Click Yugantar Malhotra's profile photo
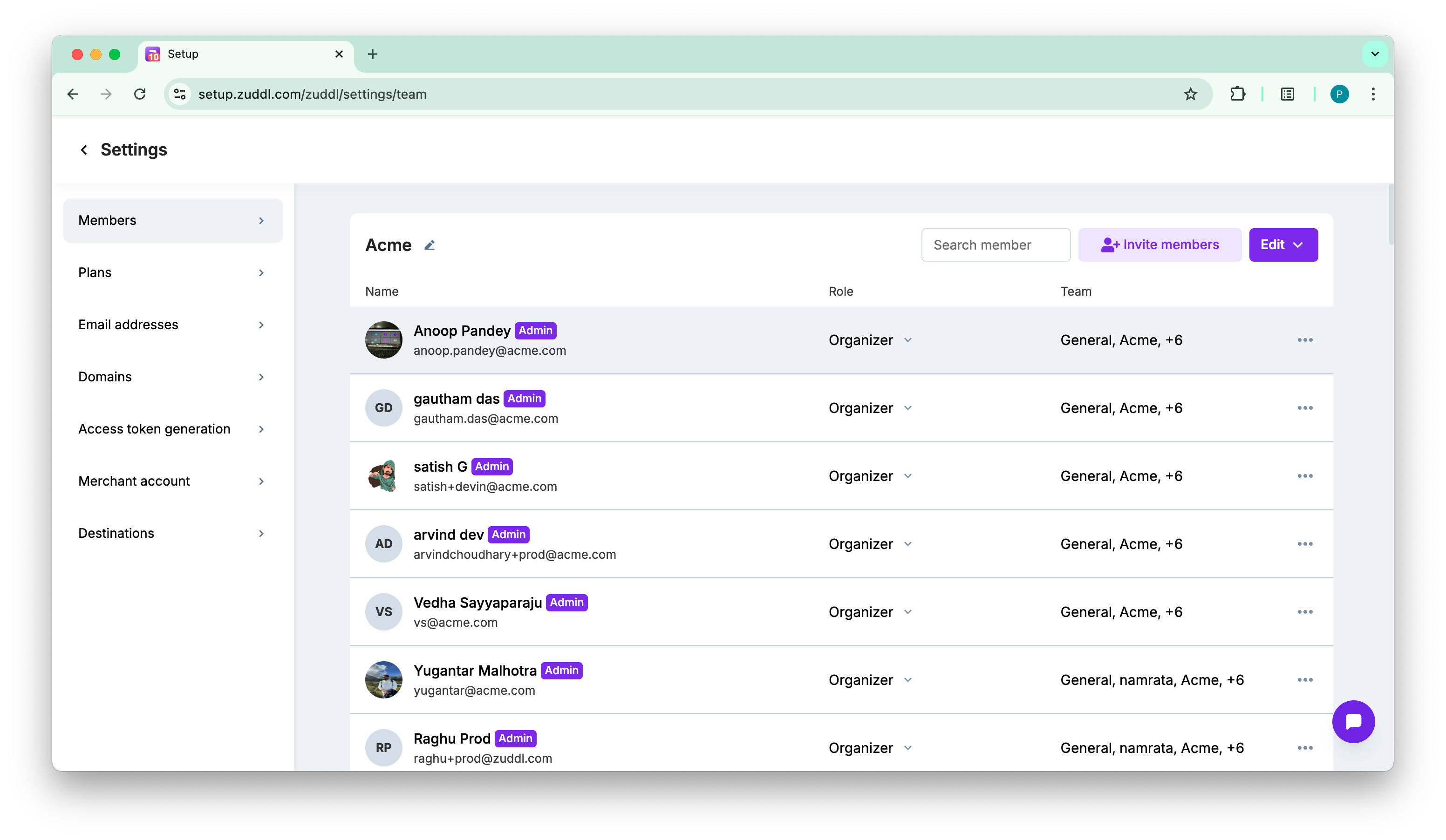The image size is (1446, 840). pyautogui.click(x=383, y=680)
